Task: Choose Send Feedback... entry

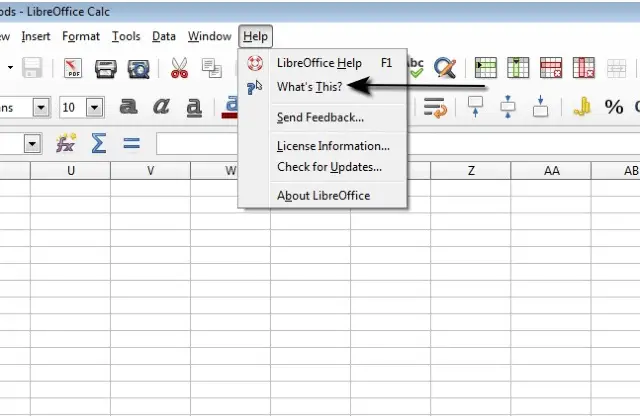Action: [323, 118]
